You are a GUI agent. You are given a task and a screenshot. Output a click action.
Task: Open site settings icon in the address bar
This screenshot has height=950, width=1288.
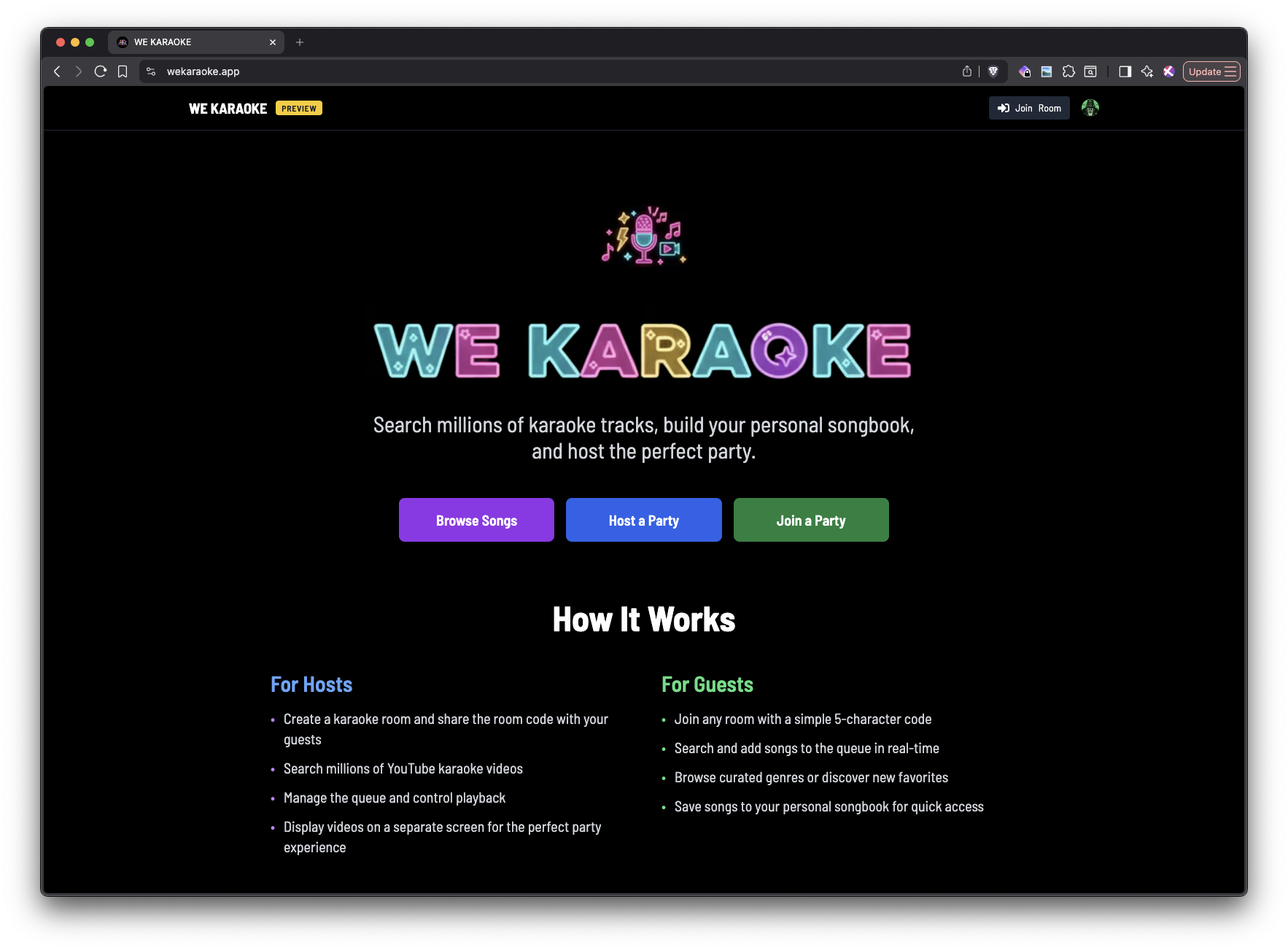150,71
